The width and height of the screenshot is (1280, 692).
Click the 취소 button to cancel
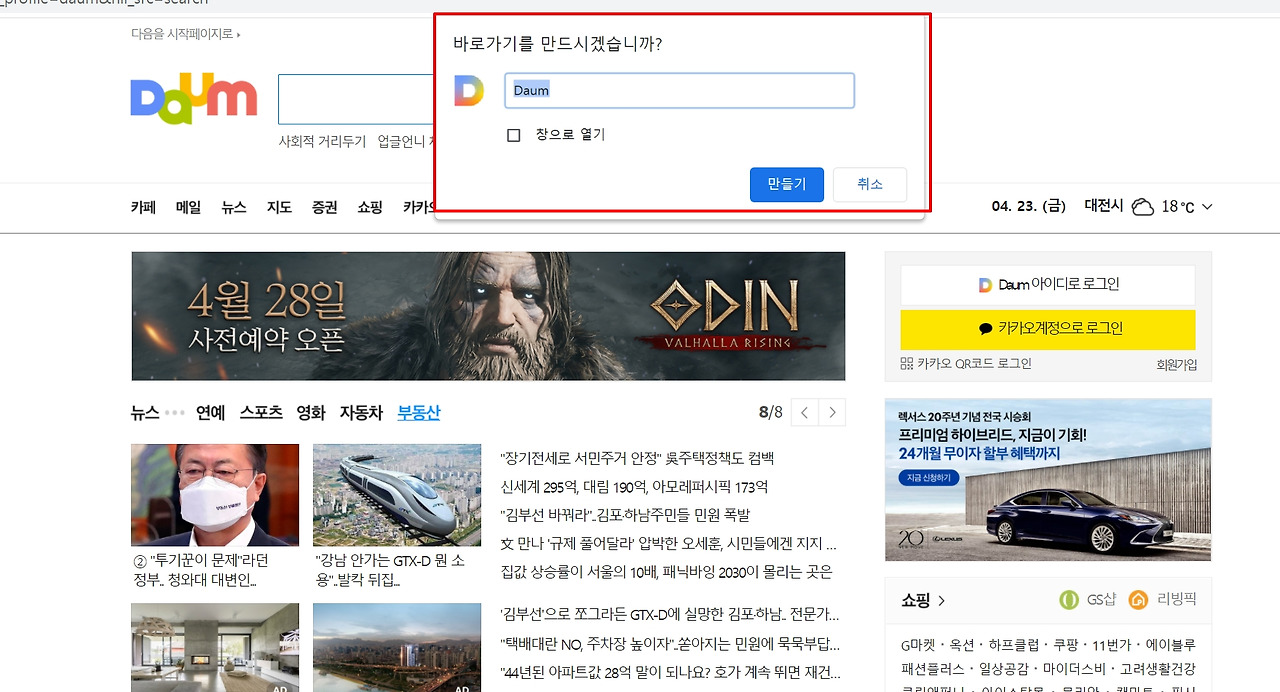pos(869,184)
